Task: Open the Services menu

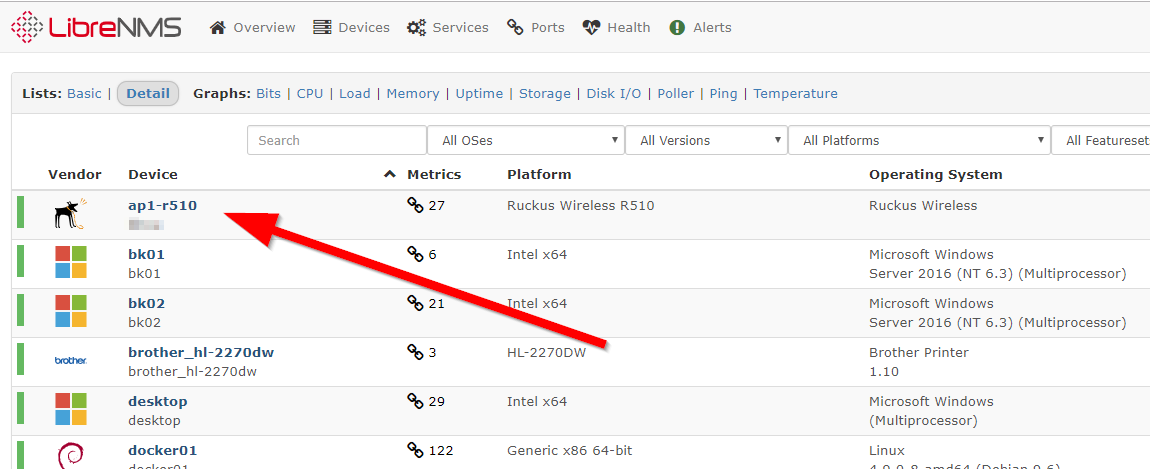Action: pyautogui.click(x=447, y=27)
